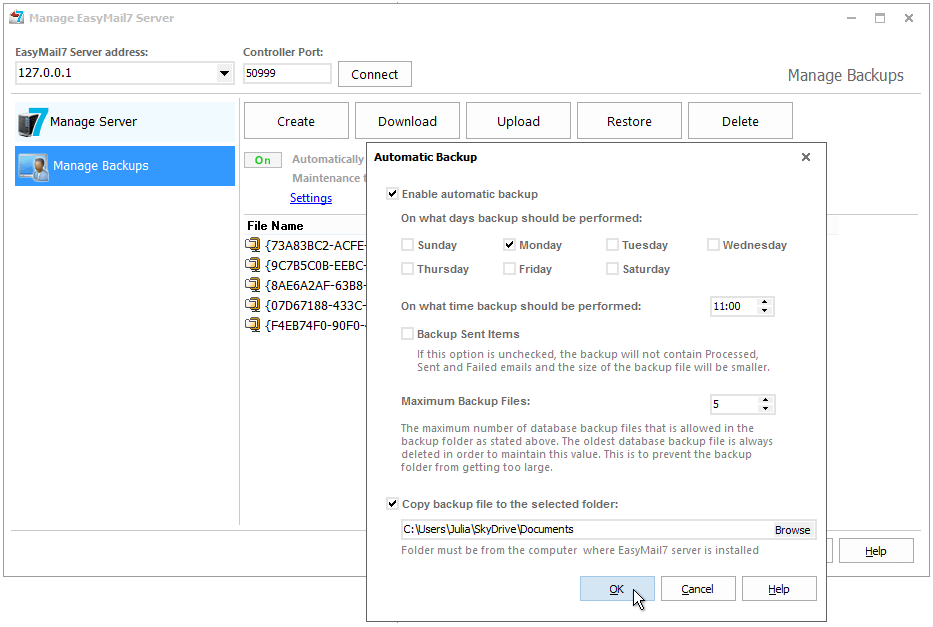
Task: Open the Manage Server section
Action: pyautogui.click(x=125, y=122)
